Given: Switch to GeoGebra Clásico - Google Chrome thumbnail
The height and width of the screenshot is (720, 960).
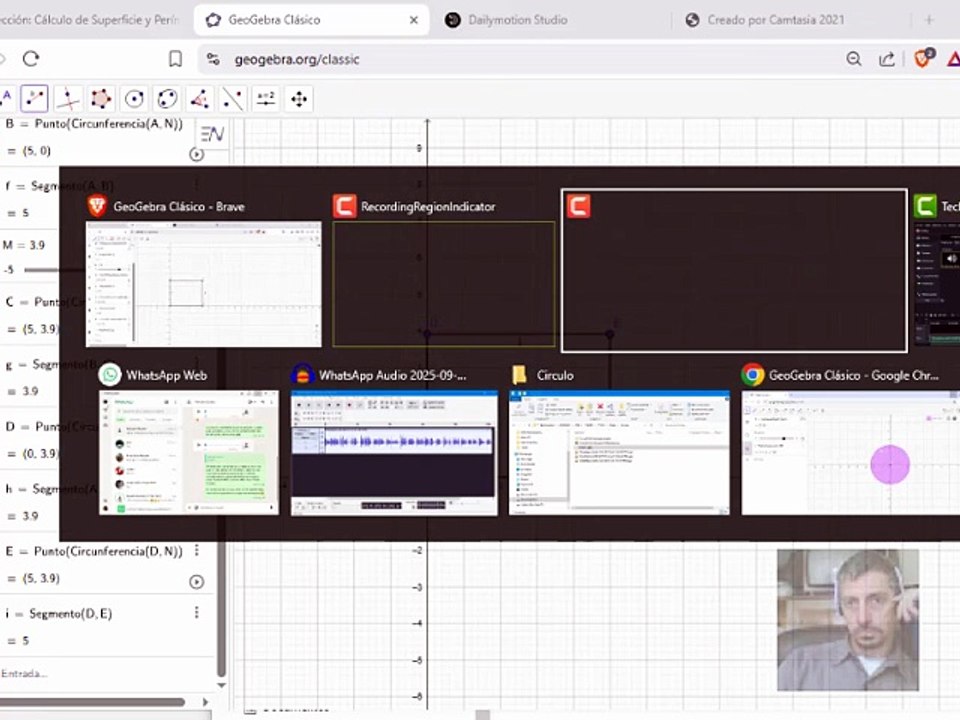Looking at the screenshot, I should point(850,452).
